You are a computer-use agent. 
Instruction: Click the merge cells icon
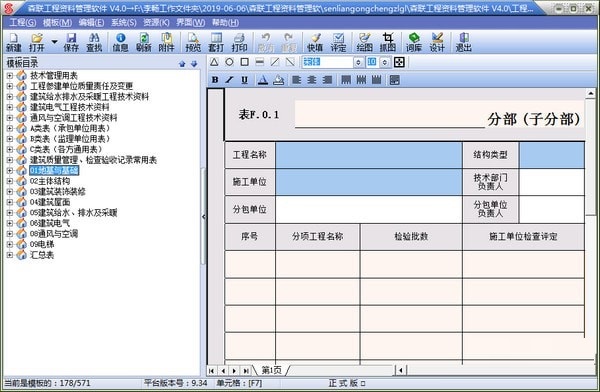395,80
